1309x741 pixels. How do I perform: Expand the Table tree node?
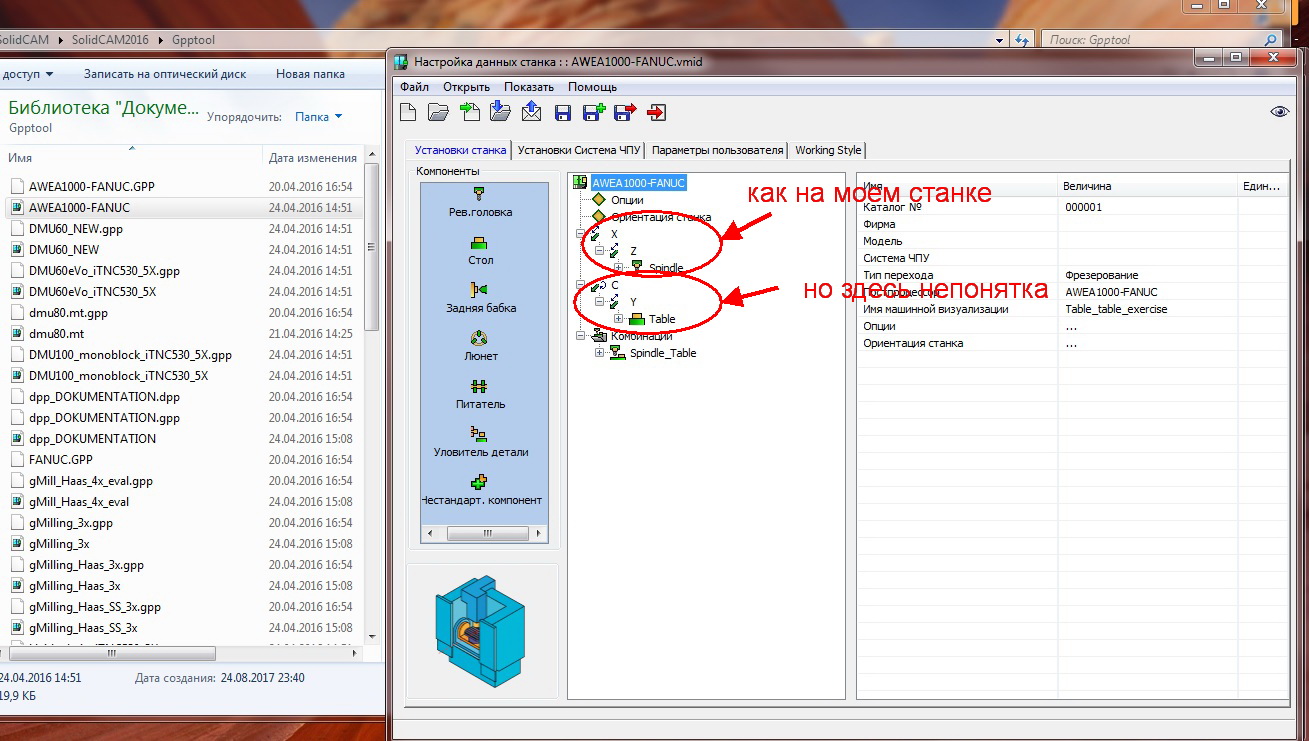[618, 319]
